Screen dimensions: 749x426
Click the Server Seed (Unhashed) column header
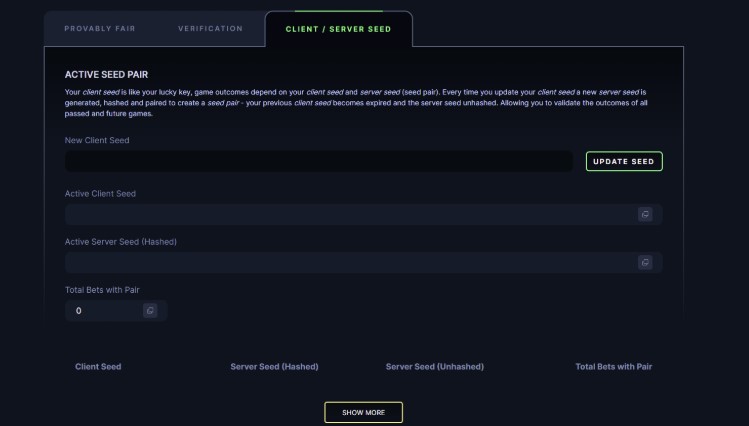pos(435,367)
